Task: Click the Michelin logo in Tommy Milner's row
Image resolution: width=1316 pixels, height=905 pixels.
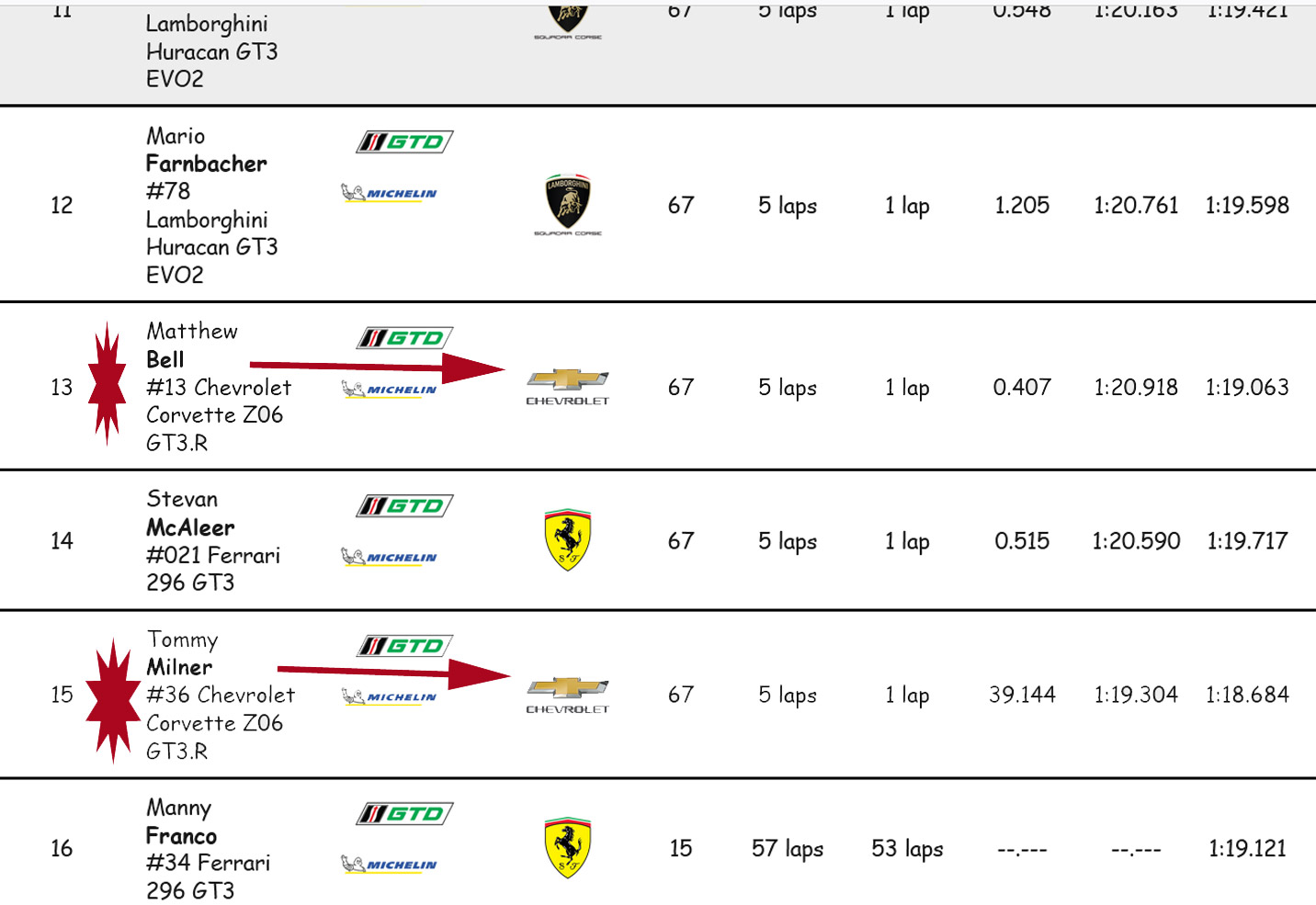Action: (x=390, y=696)
